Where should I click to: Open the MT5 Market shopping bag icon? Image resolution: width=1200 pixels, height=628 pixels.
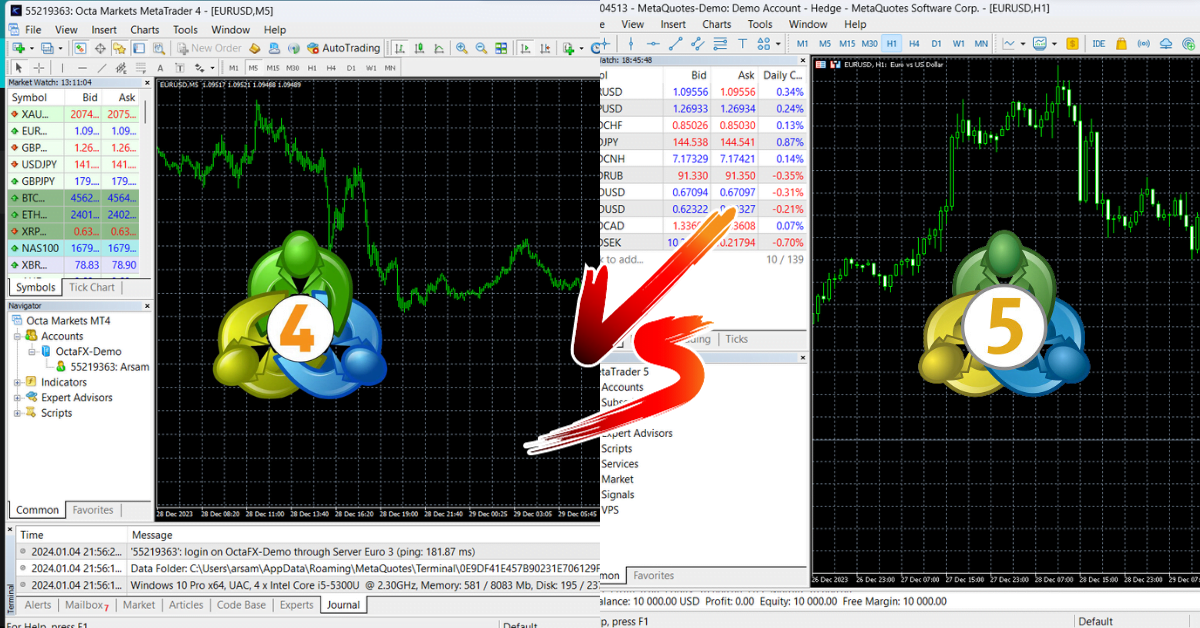point(1121,43)
